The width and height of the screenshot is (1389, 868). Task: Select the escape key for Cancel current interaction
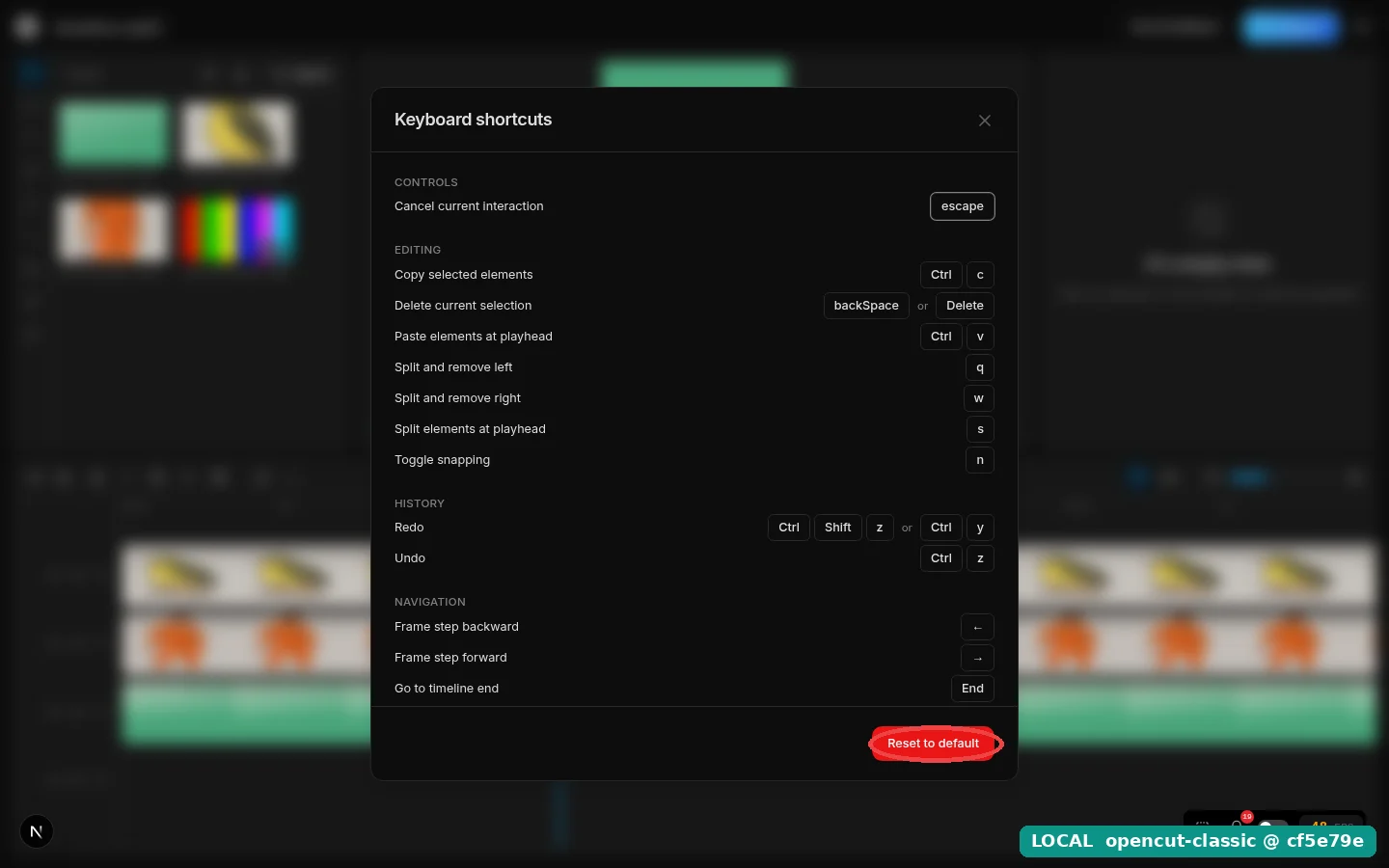(x=963, y=206)
